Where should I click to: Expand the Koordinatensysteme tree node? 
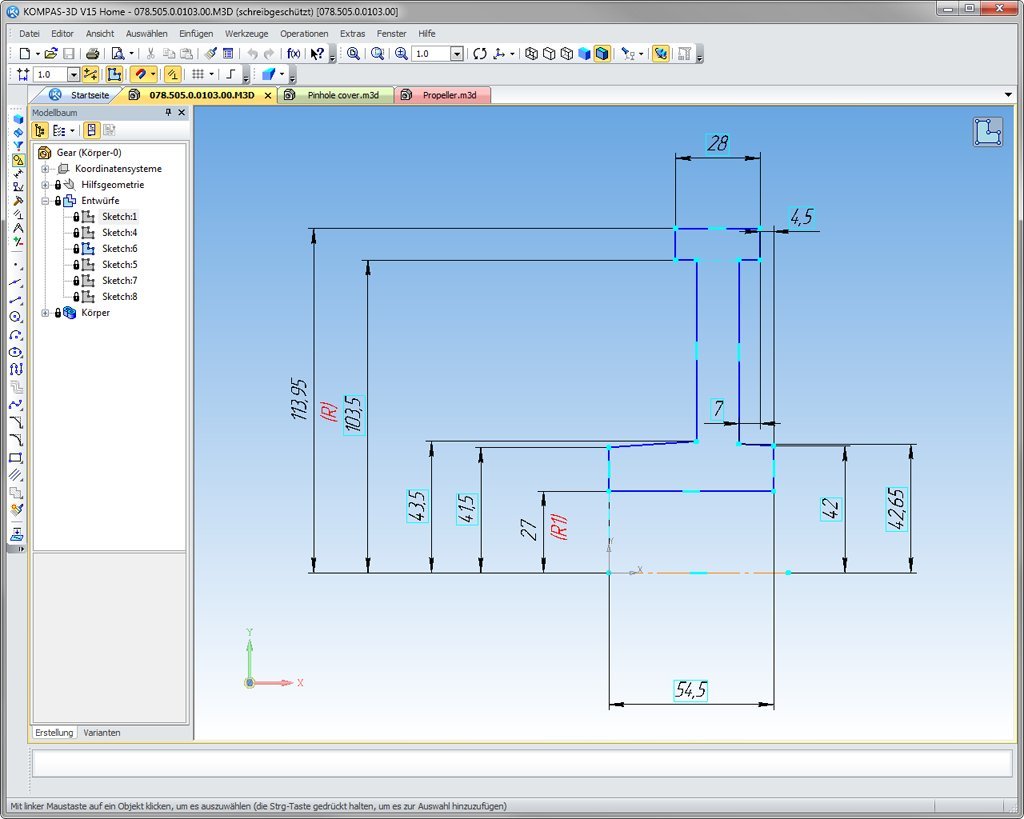click(45, 169)
